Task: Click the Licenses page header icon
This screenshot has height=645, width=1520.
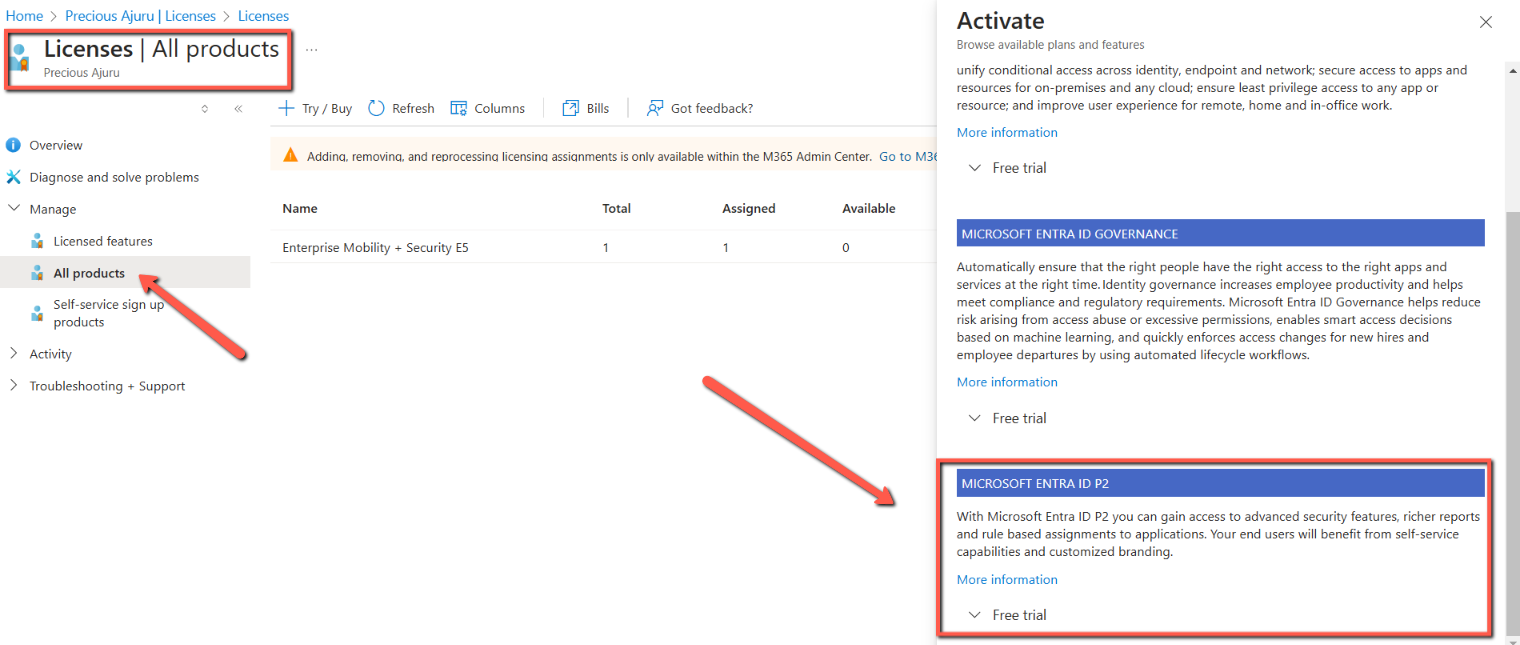Action: pos(20,58)
